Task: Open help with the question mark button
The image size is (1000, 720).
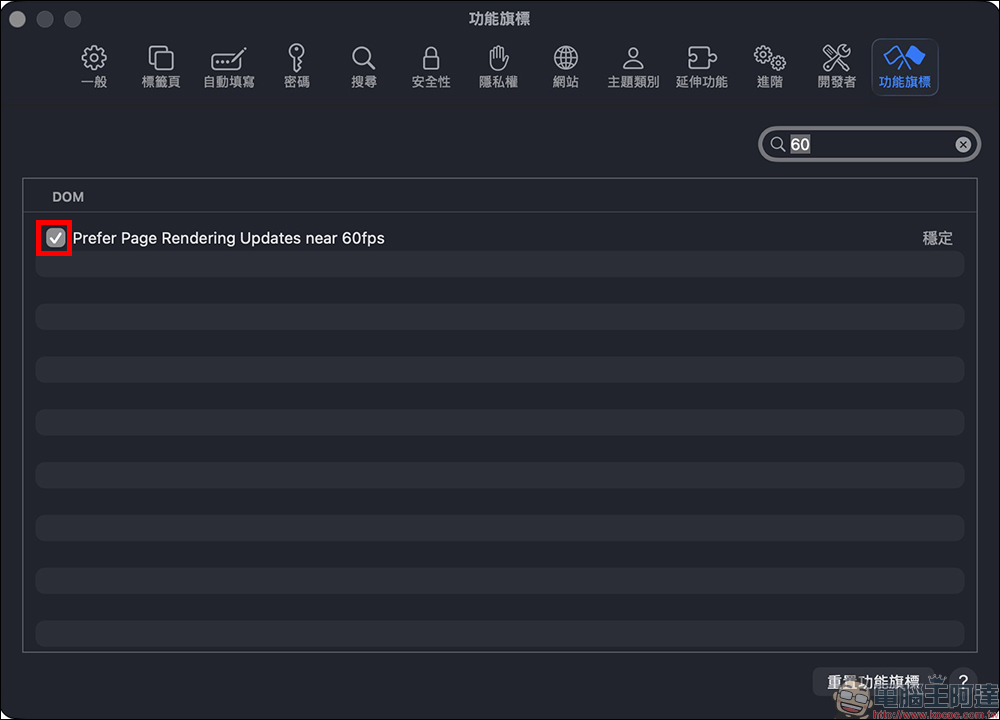Action: (x=962, y=680)
